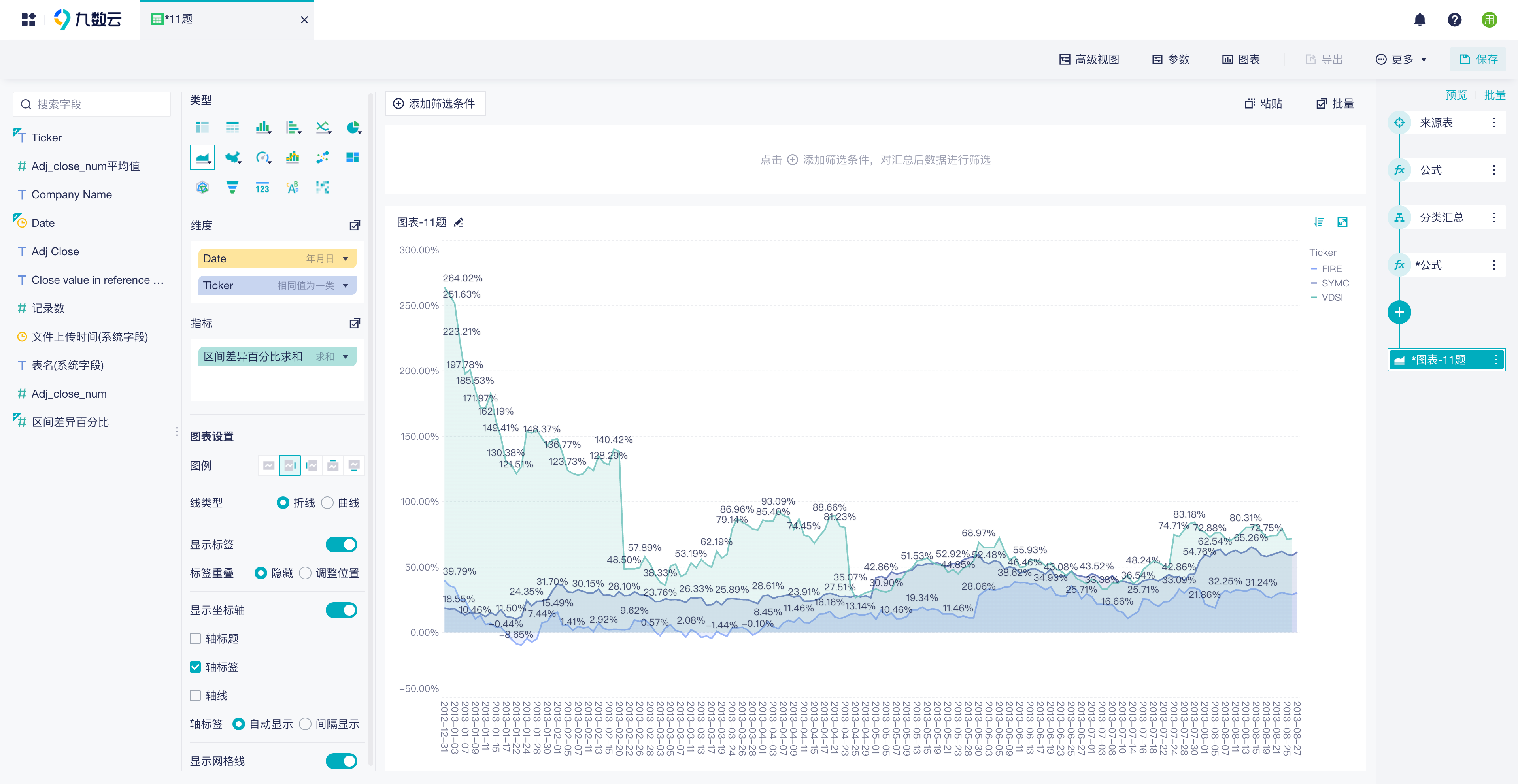
Task: Add a new step with plus button
Action: tap(1399, 312)
